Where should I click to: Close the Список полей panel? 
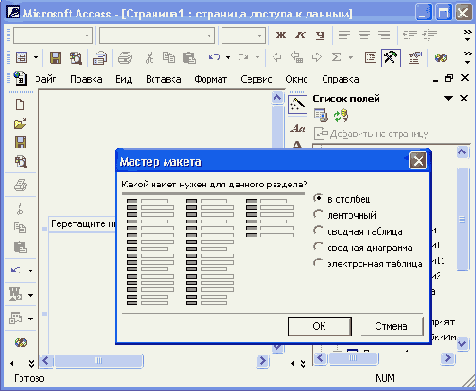click(464, 99)
